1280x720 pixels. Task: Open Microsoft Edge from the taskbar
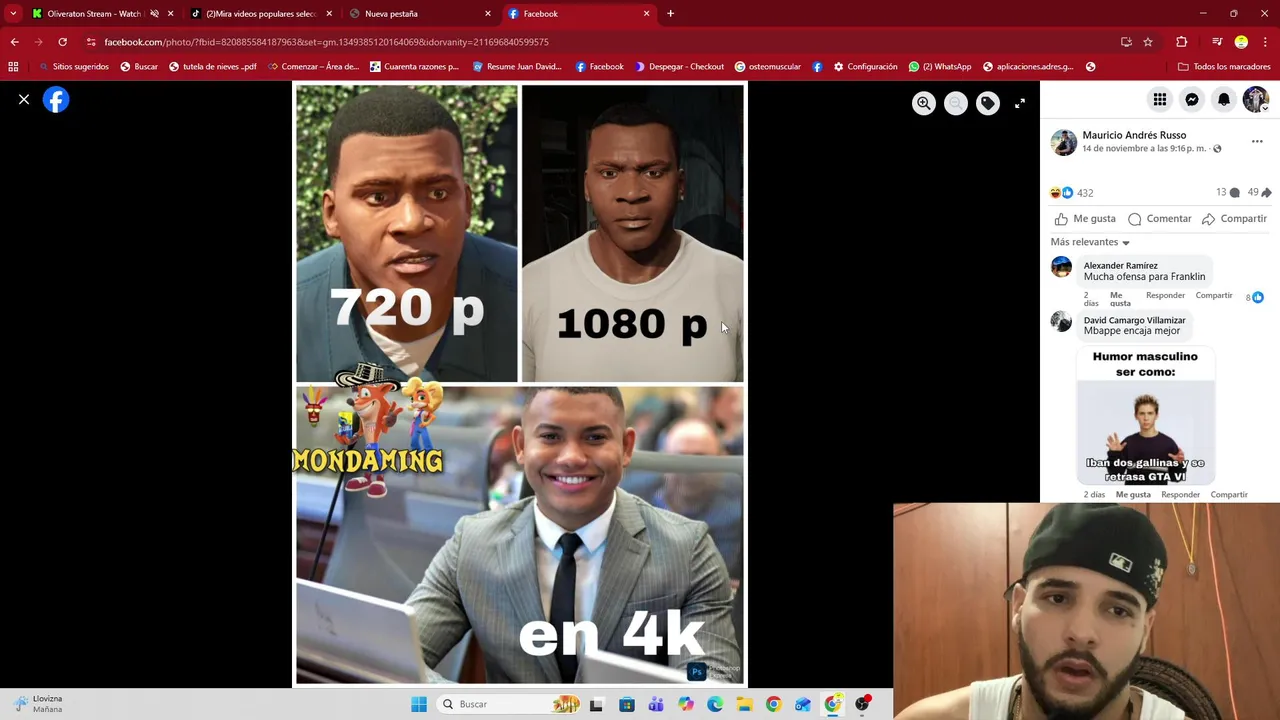point(715,704)
